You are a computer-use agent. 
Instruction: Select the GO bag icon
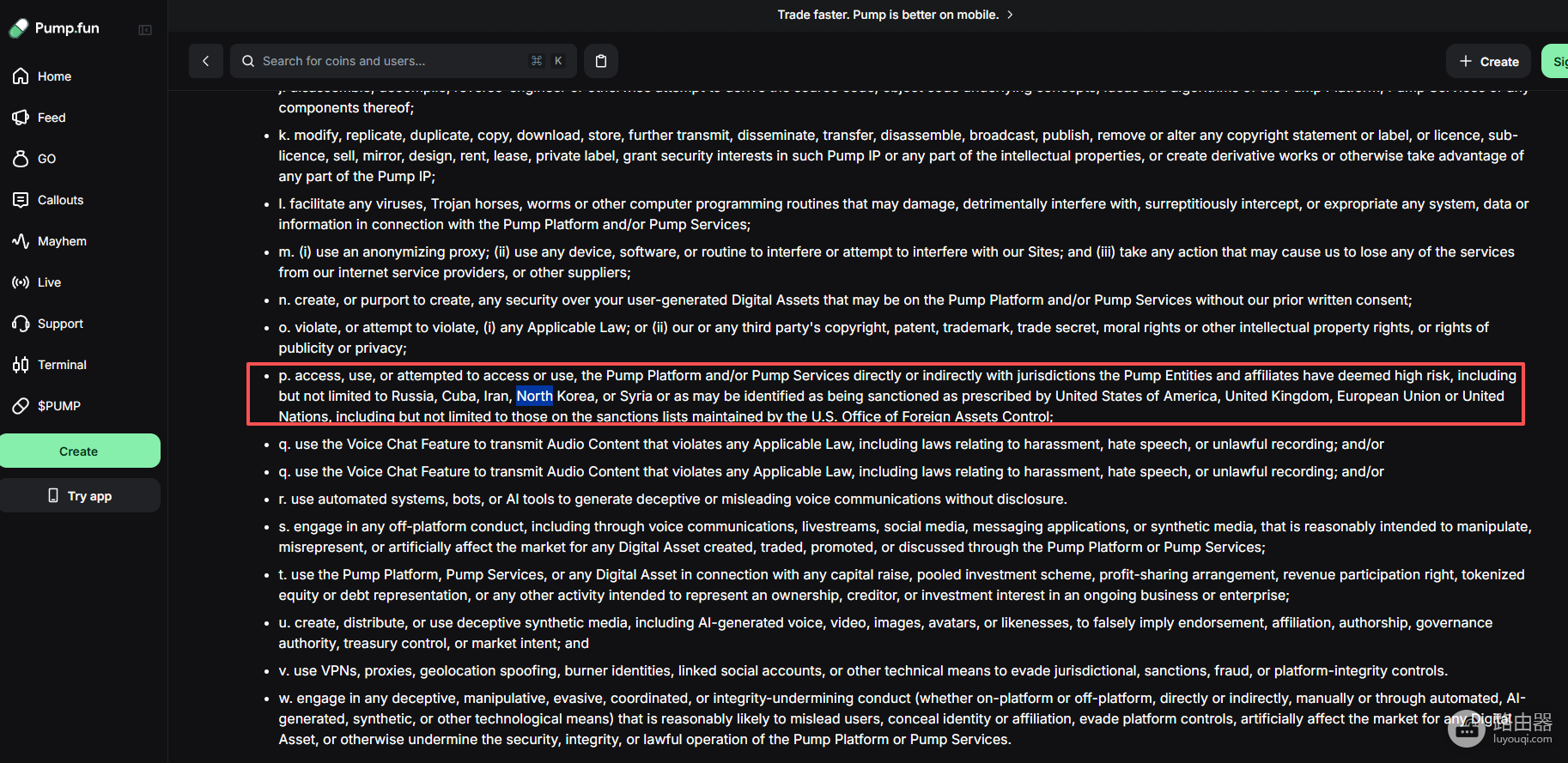point(21,159)
